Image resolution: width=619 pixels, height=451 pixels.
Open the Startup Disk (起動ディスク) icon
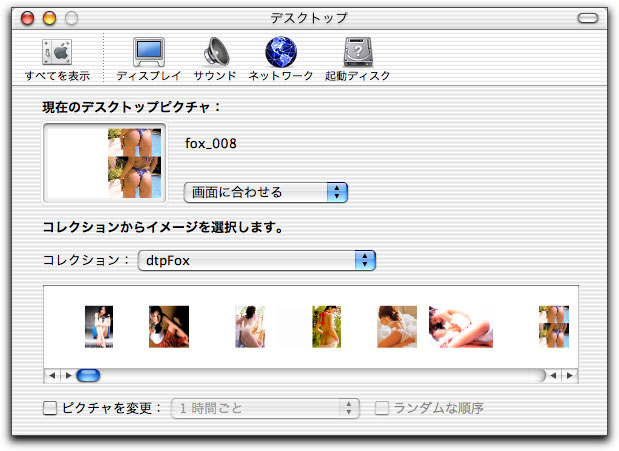click(x=357, y=56)
